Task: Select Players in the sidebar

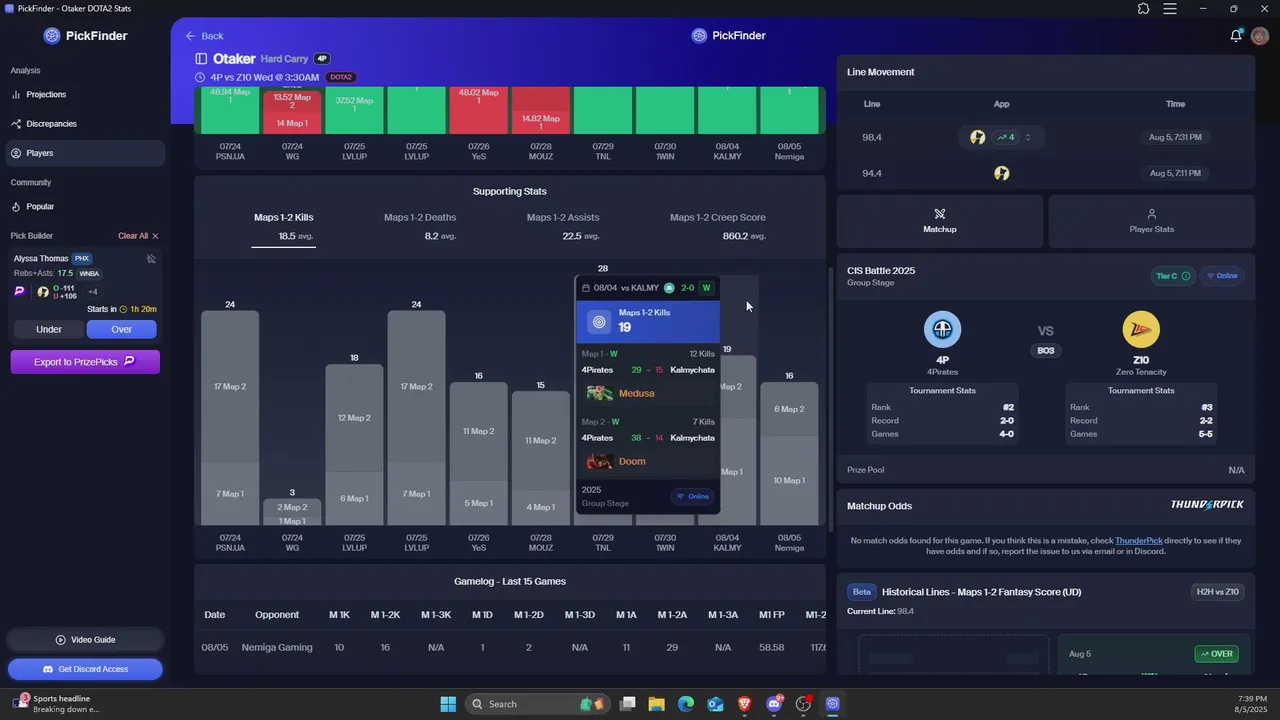Action: (84, 153)
